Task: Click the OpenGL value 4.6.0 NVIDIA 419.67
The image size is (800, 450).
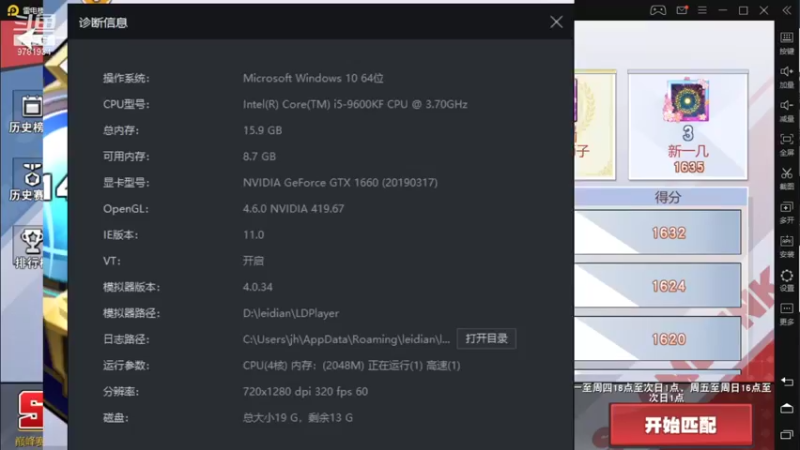Action: point(293,209)
